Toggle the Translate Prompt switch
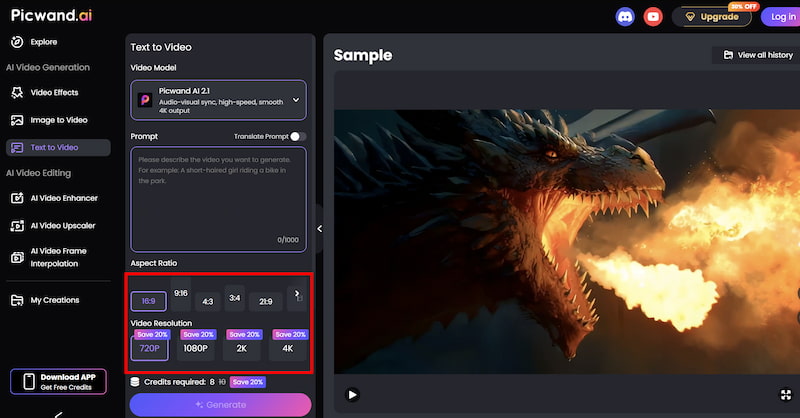The image size is (800, 418). coord(298,136)
